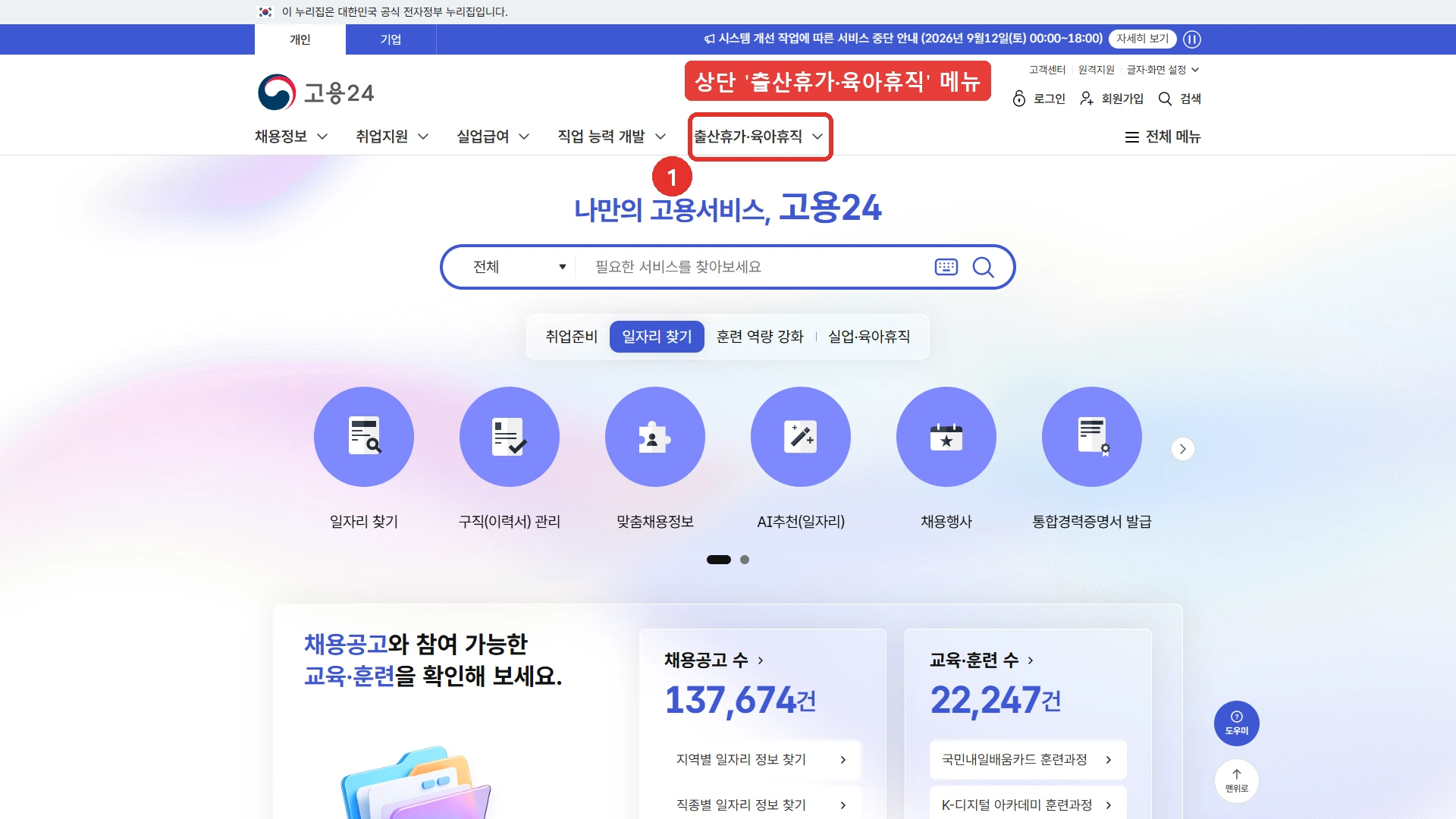Open 고객센터 link

[1047, 70]
